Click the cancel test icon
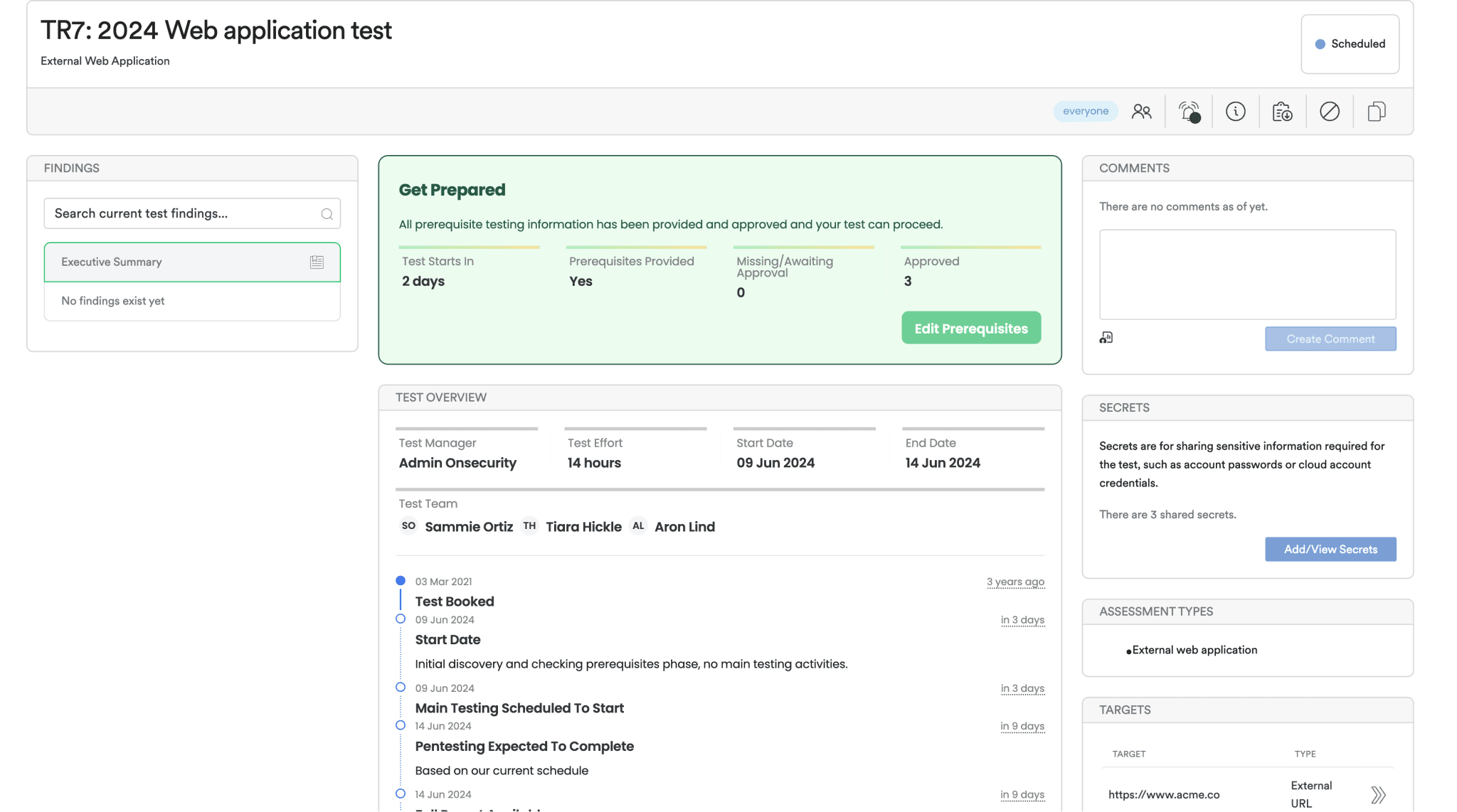 pyautogui.click(x=1329, y=111)
